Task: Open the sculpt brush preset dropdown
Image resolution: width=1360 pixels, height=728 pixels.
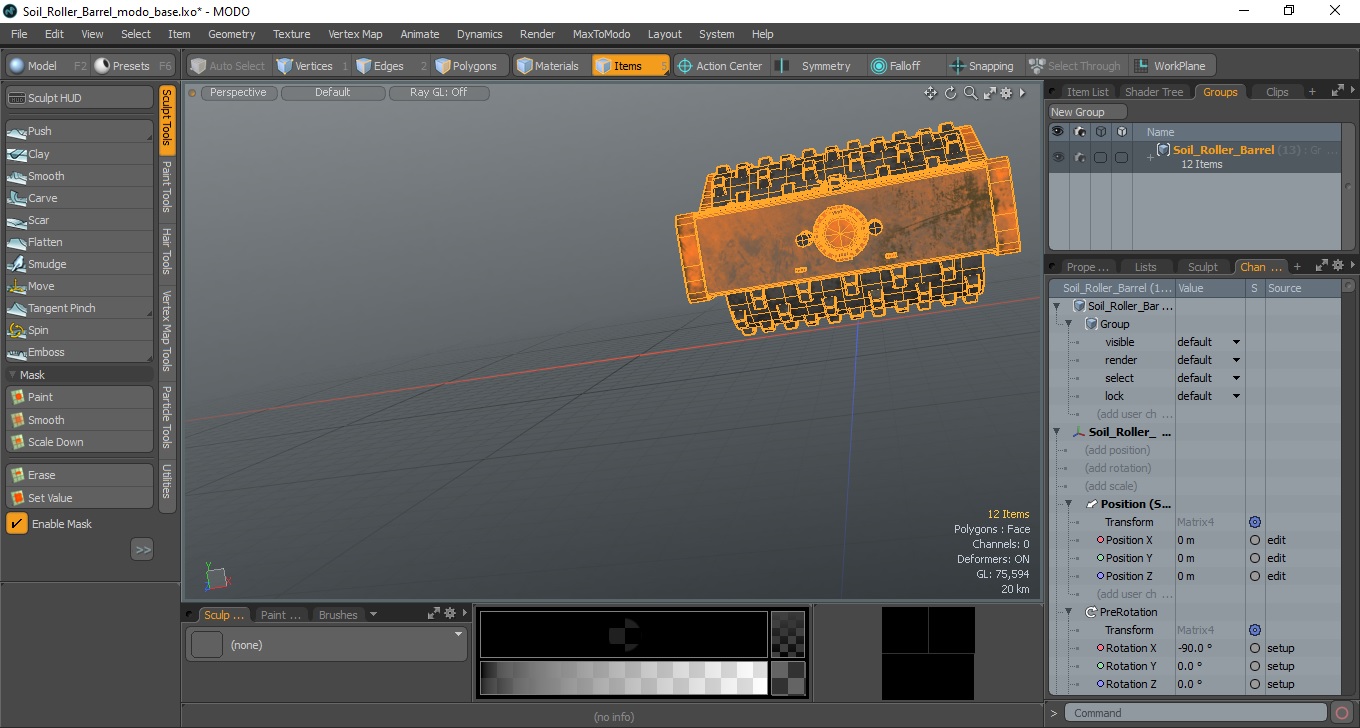Action: 459,634
